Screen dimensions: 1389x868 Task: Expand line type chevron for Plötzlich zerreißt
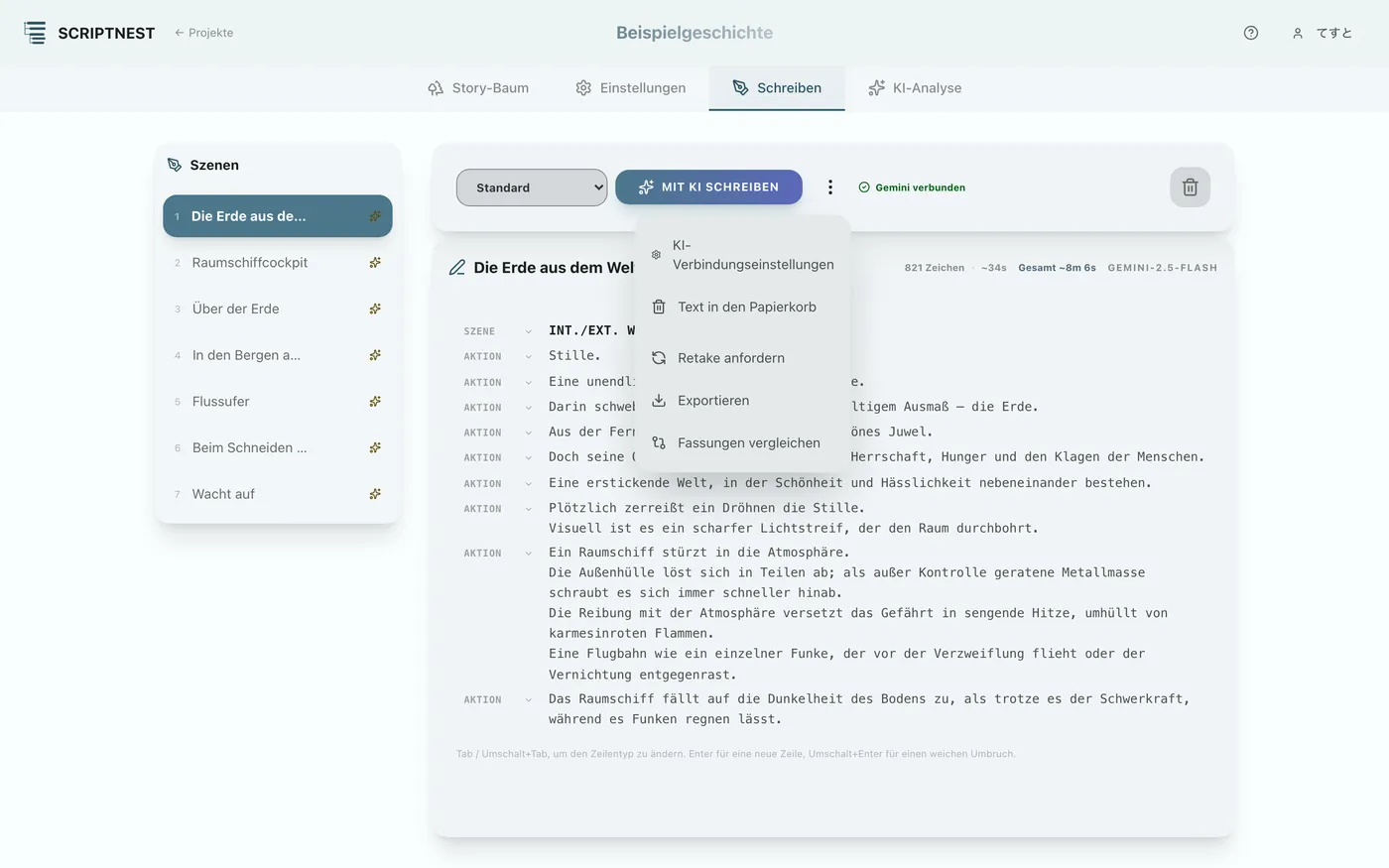(x=528, y=509)
